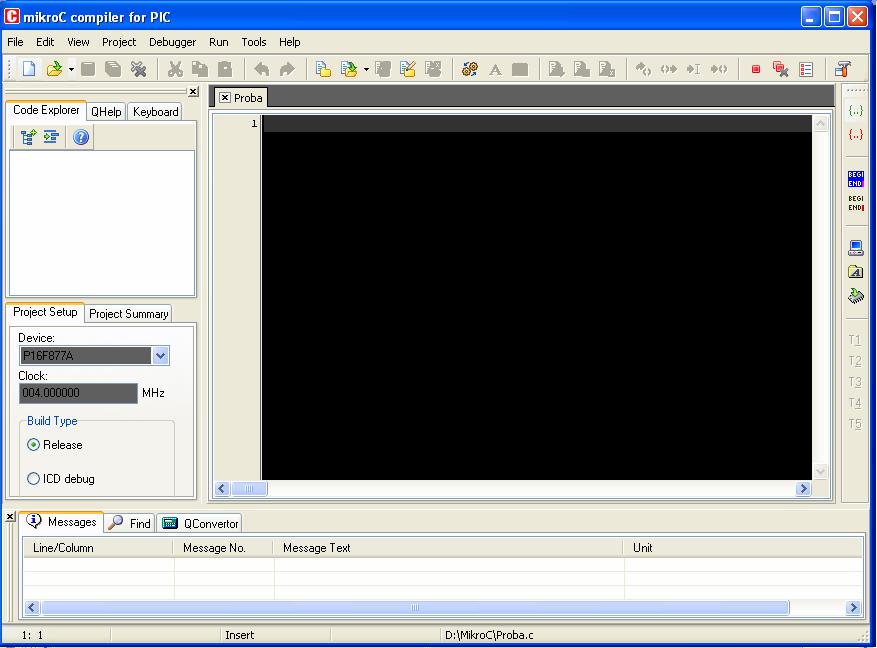
Task: Click the Save File toolbar icon
Action: click(88, 69)
